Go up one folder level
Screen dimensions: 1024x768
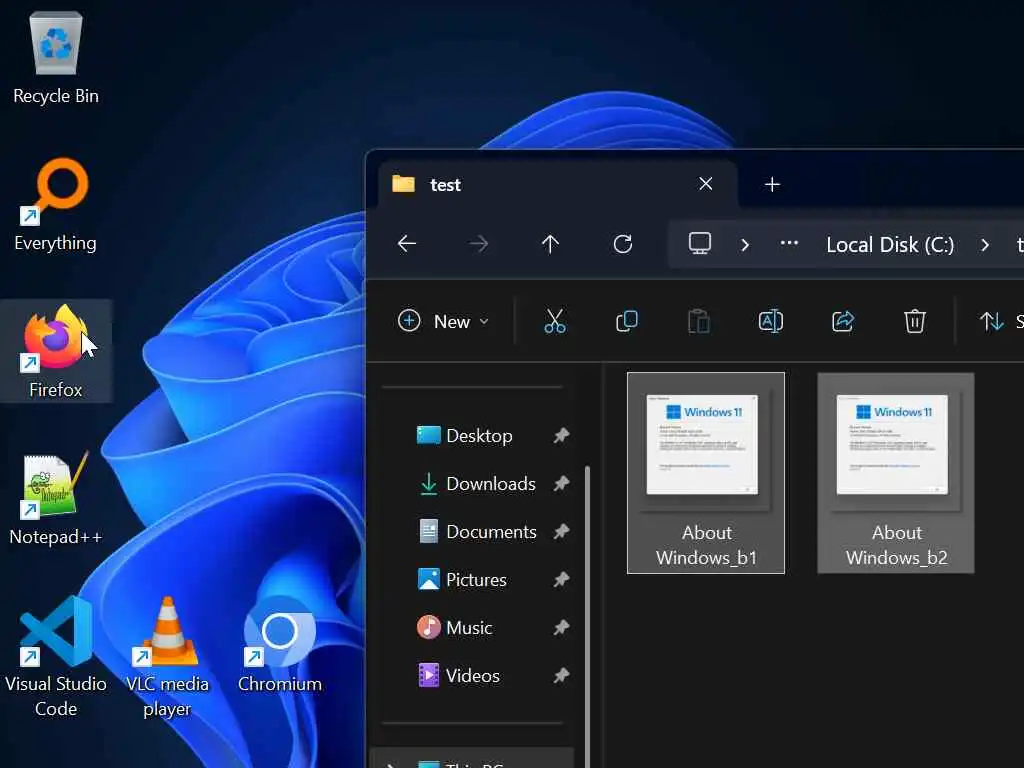pyautogui.click(x=551, y=244)
